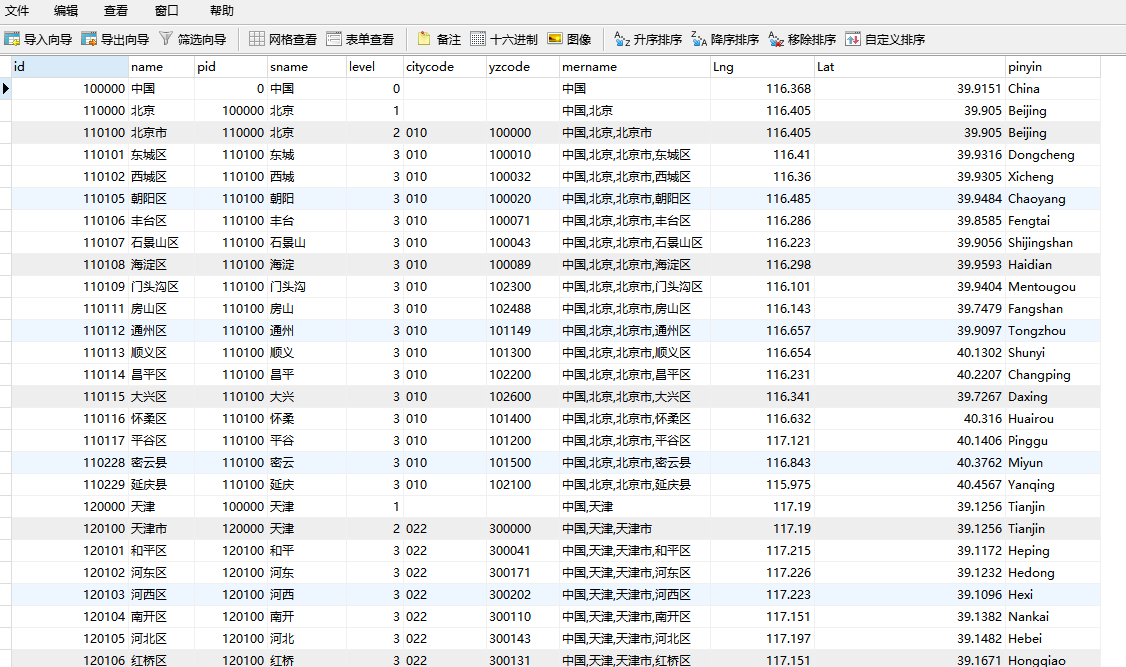Viewport: 1126px width, 667px height.
Task: Select pinyin cell Changping
Action: click(x=1053, y=375)
